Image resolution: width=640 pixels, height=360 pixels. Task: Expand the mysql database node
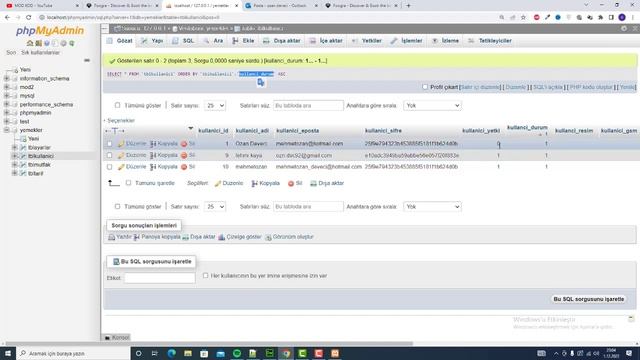pyautogui.click(x=7, y=96)
